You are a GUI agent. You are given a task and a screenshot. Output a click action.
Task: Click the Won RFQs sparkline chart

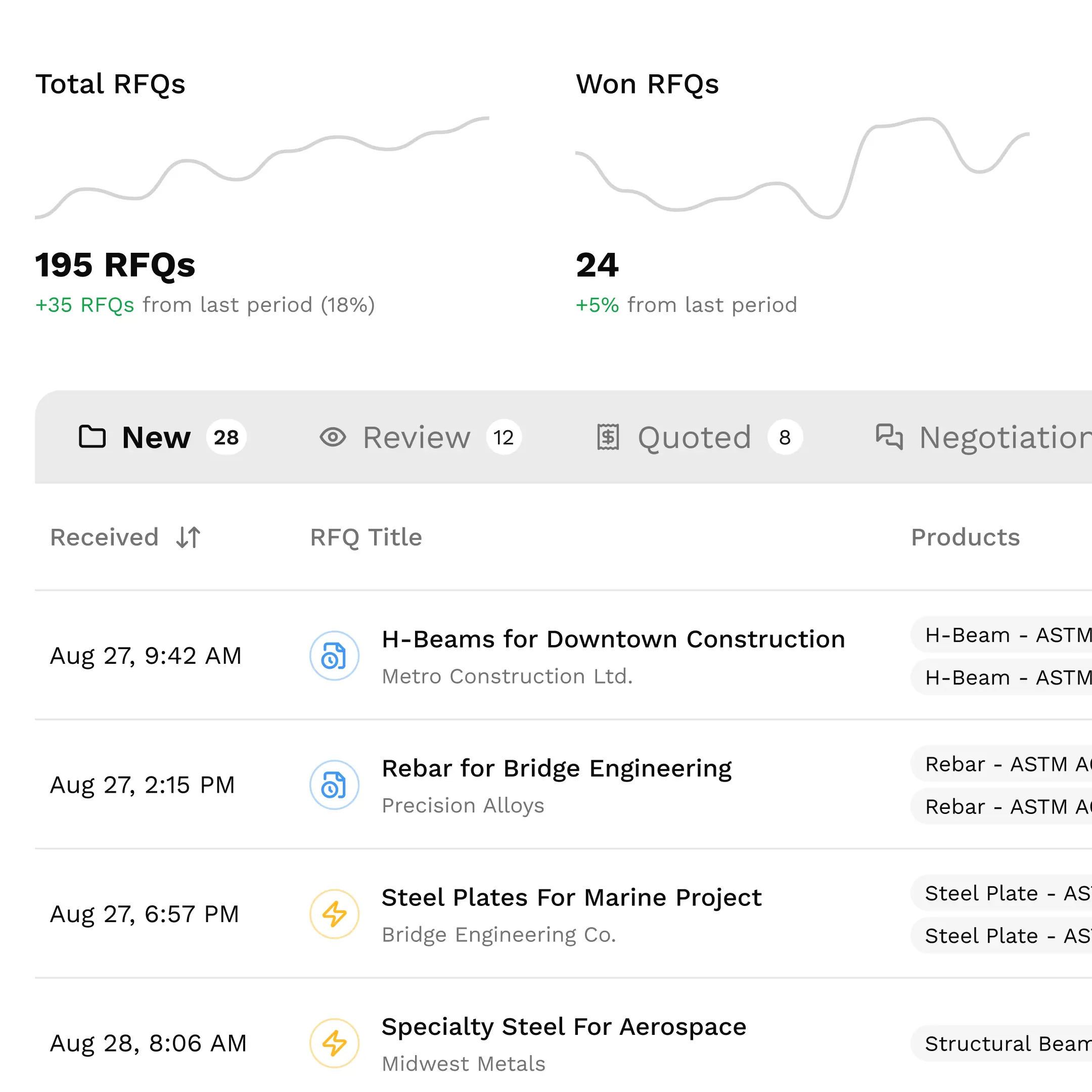802,168
